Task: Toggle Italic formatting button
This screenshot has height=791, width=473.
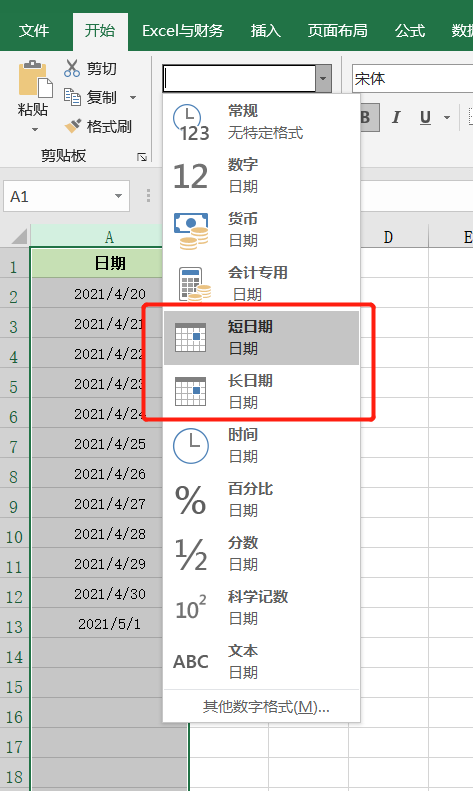Action: 396,118
